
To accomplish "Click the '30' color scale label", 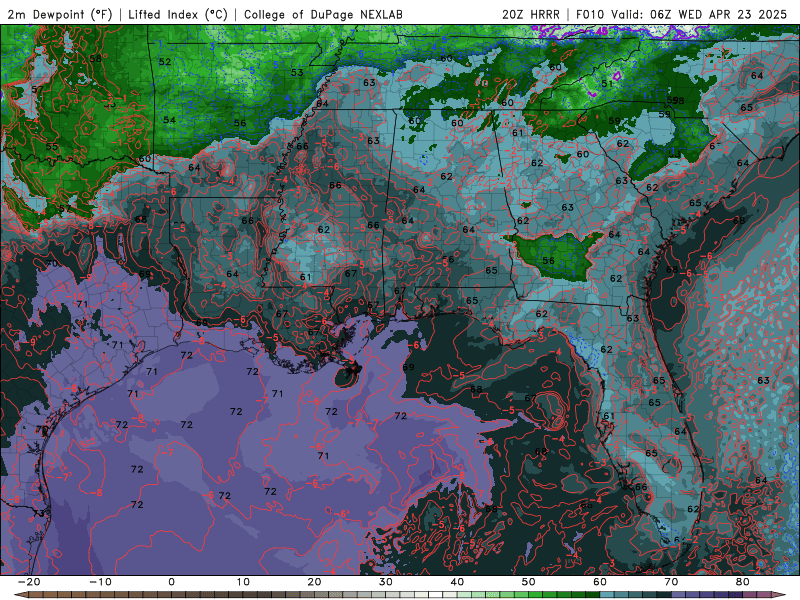I will (x=386, y=582).
